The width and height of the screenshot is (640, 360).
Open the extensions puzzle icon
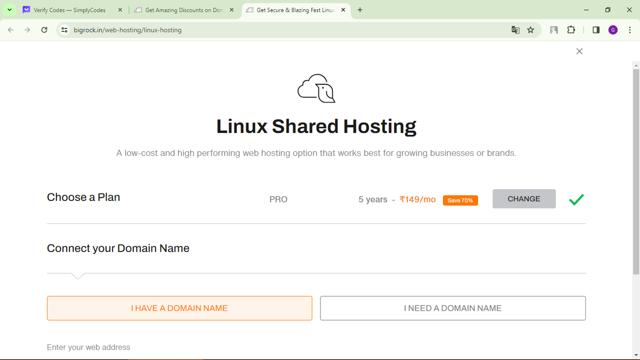pos(571,30)
